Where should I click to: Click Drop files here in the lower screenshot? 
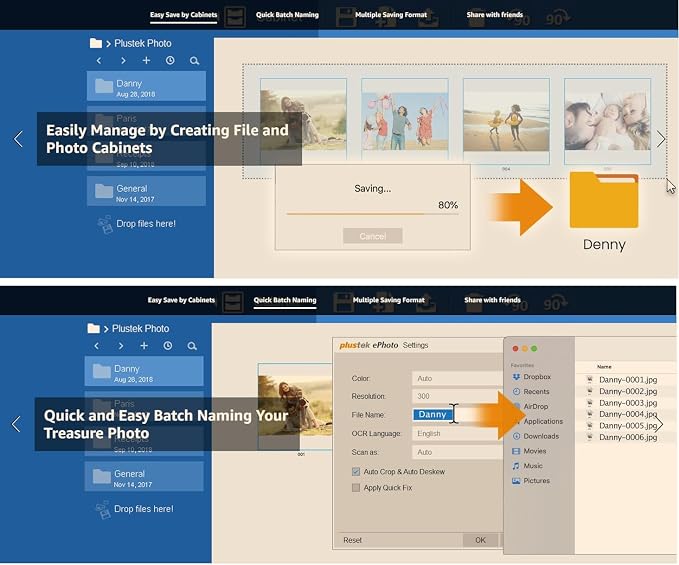pyautogui.click(x=143, y=509)
